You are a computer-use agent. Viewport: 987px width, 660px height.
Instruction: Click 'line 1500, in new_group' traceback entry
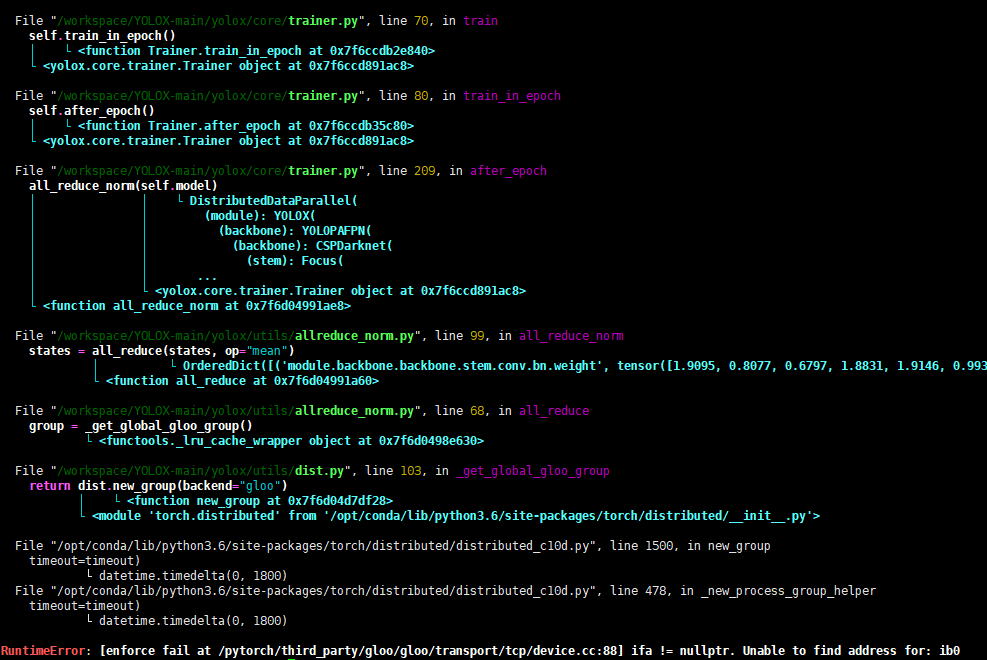pos(393,545)
